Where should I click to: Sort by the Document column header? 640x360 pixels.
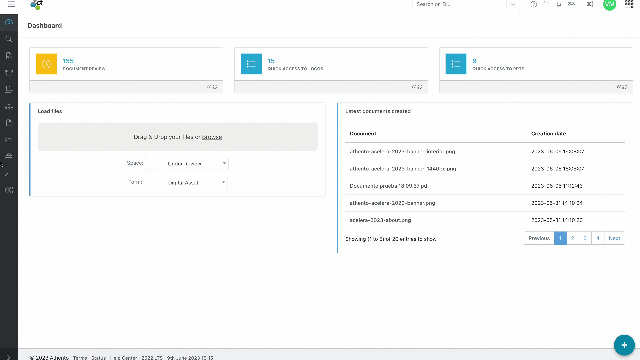pyautogui.click(x=363, y=133)
